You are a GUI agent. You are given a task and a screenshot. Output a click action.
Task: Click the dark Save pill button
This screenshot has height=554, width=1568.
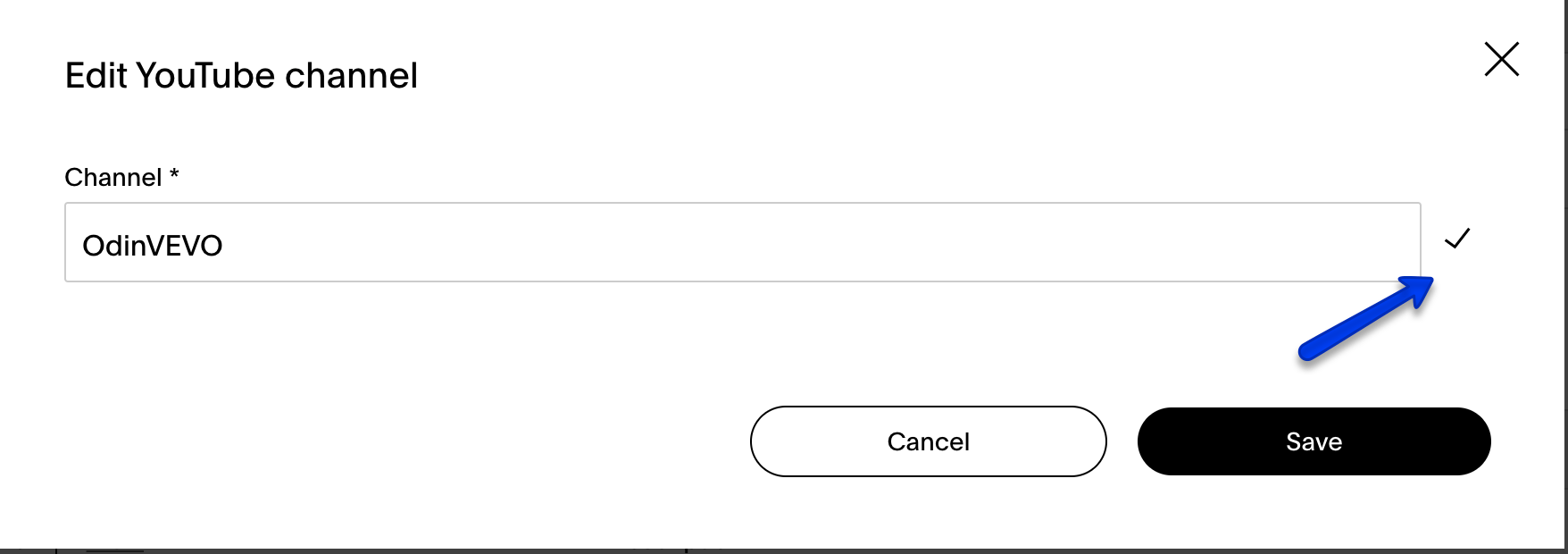[x=1313, y=441]
